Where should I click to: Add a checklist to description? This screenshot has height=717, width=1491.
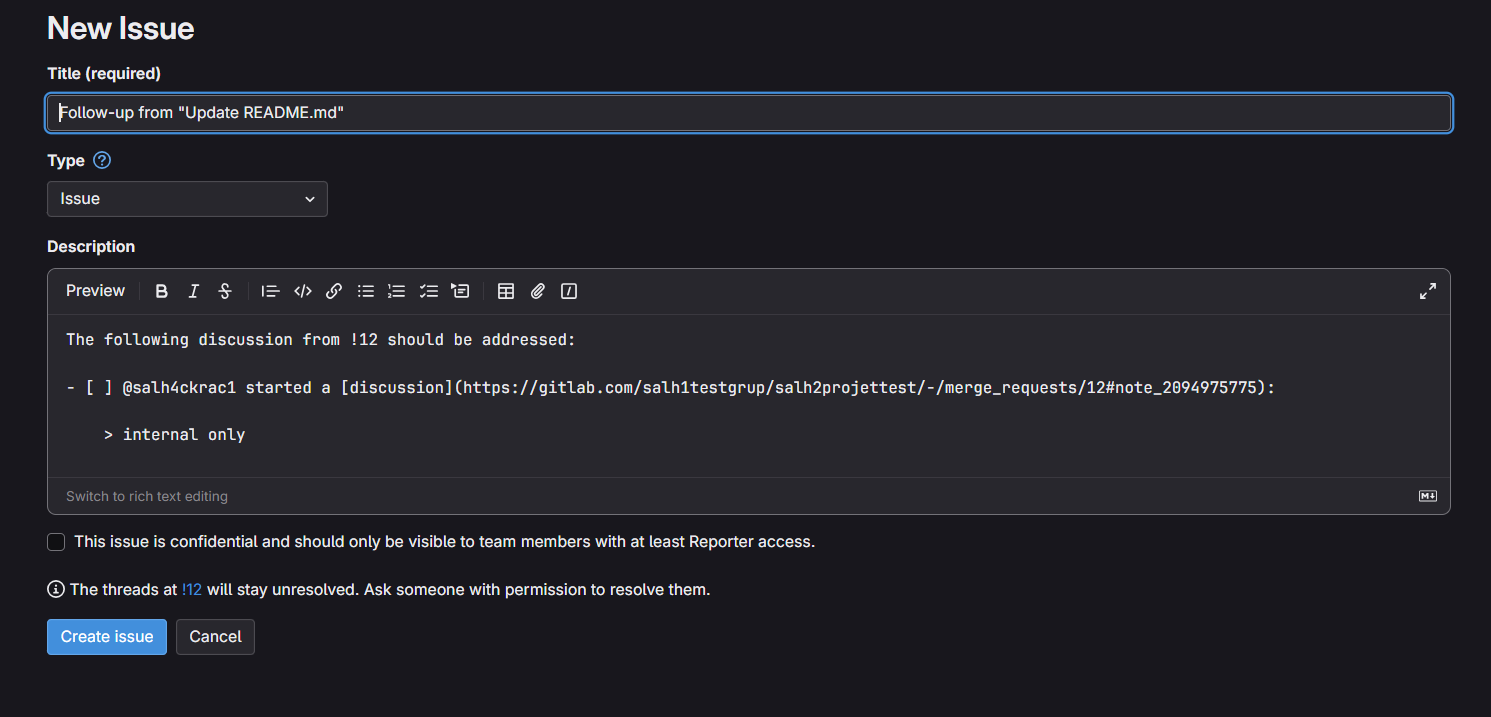tap(429, 291)
